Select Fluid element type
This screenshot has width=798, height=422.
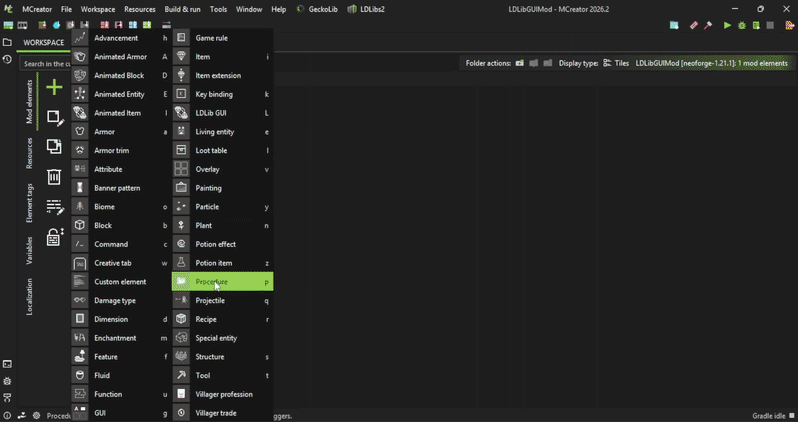[121, 376]
